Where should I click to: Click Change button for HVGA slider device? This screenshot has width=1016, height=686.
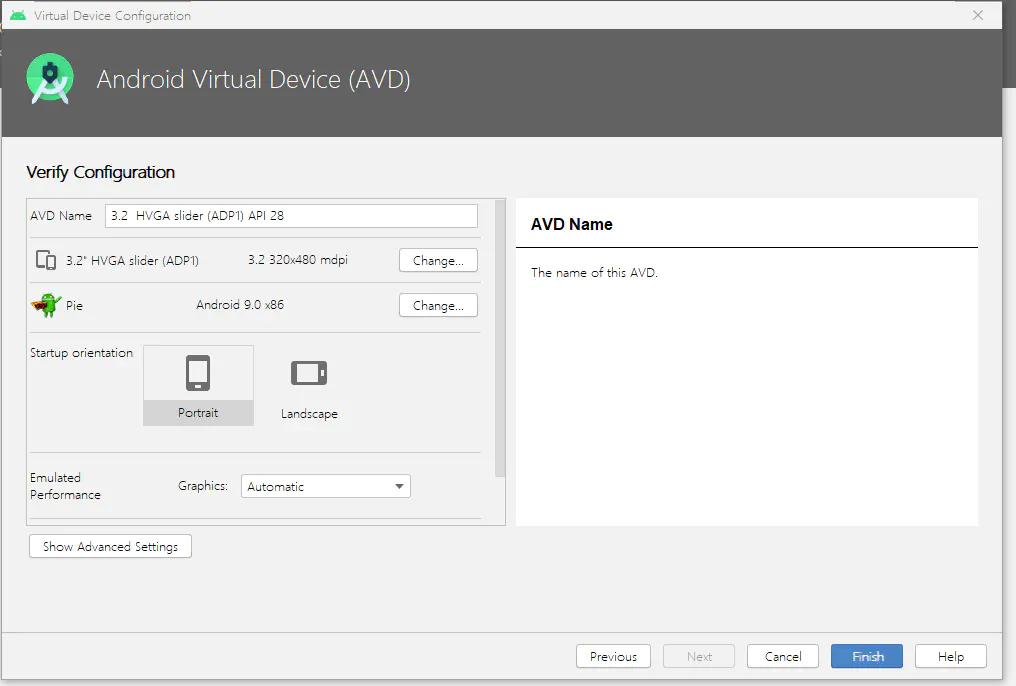438,260
